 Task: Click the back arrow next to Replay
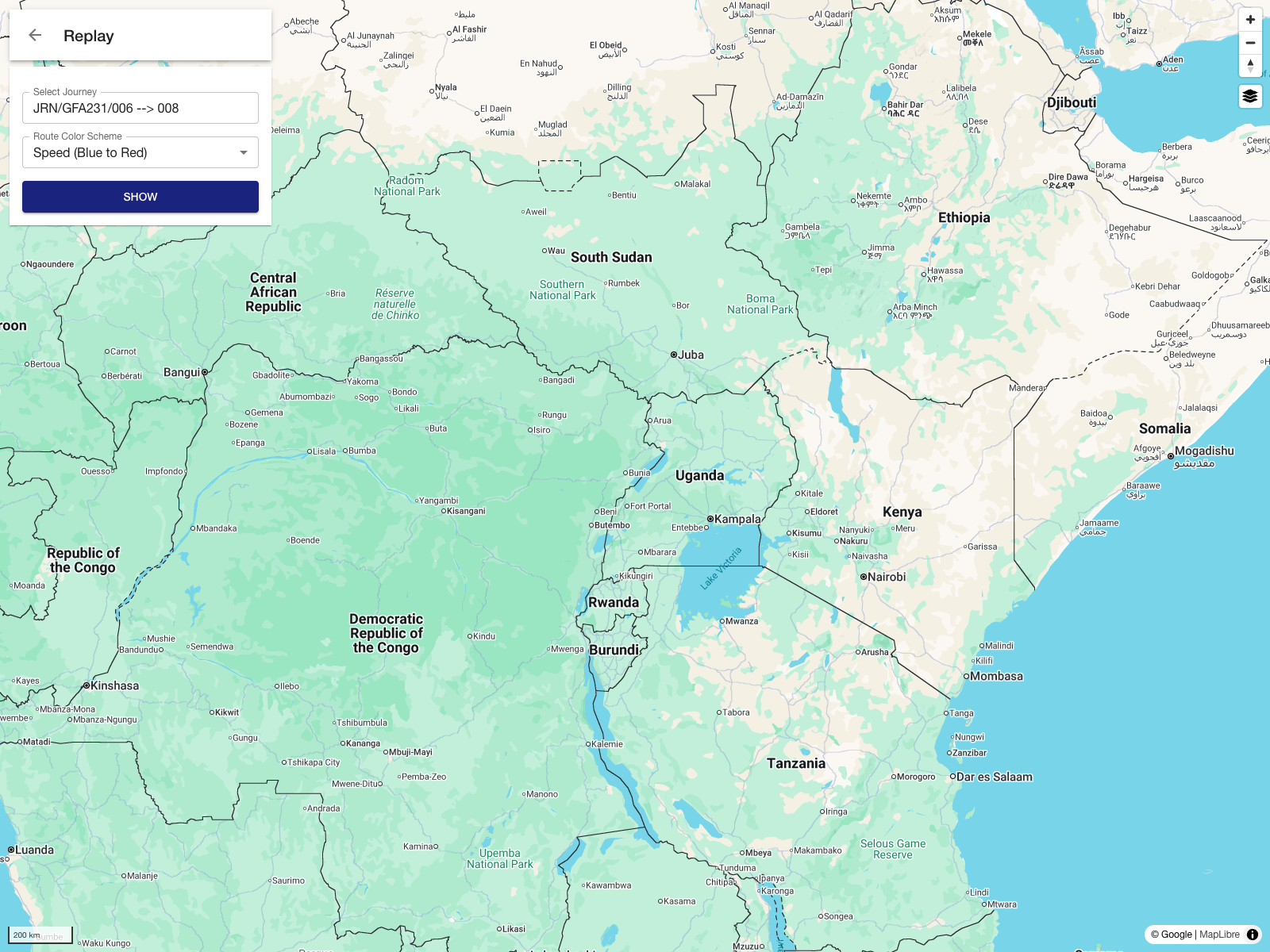tap(35, 35)
